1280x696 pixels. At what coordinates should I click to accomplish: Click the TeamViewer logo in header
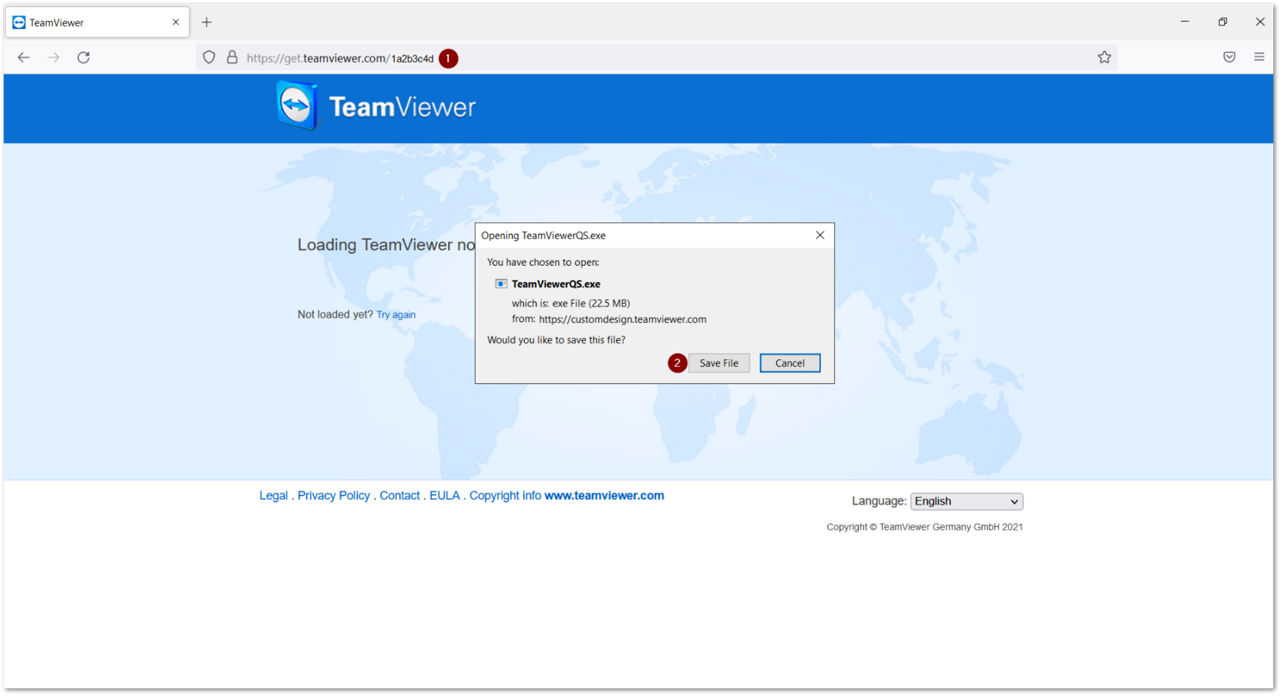(x=376, y=106)
